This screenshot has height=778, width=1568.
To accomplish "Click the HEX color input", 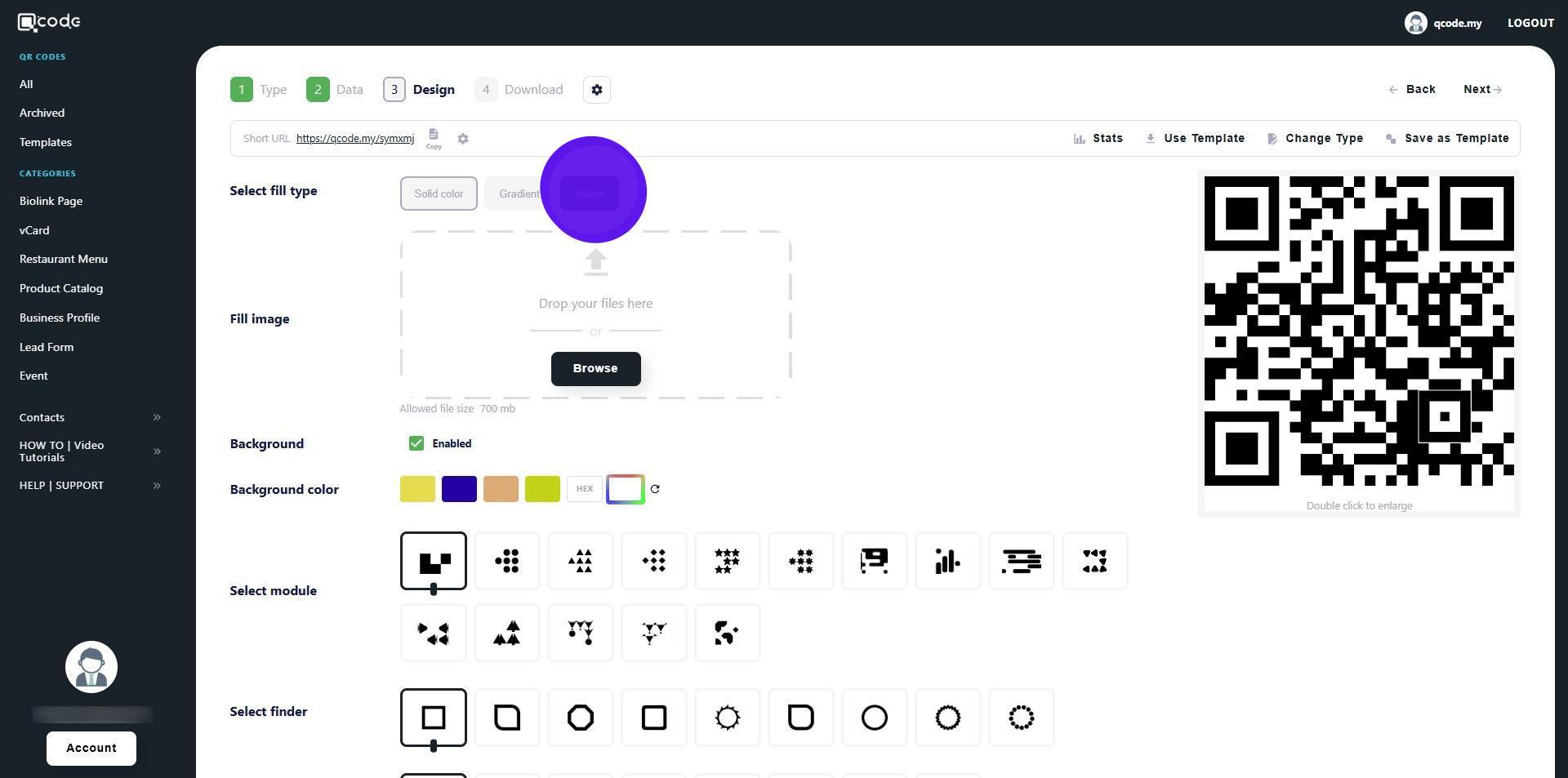I will pyautogui.click(x=585, y=489).
